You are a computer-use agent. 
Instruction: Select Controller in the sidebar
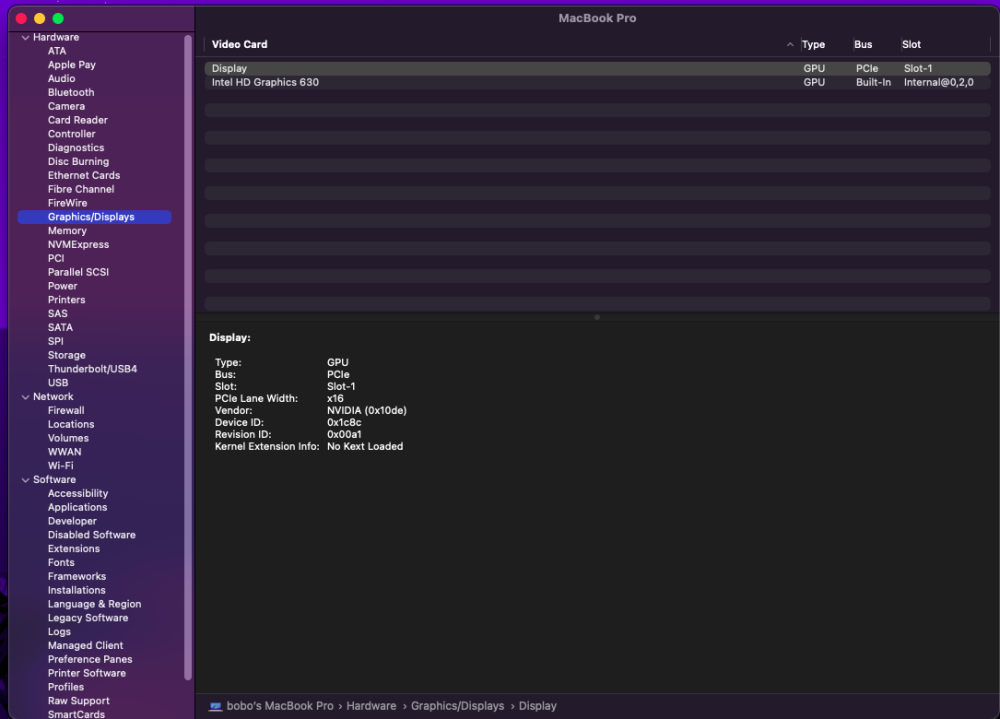(71, 134)
